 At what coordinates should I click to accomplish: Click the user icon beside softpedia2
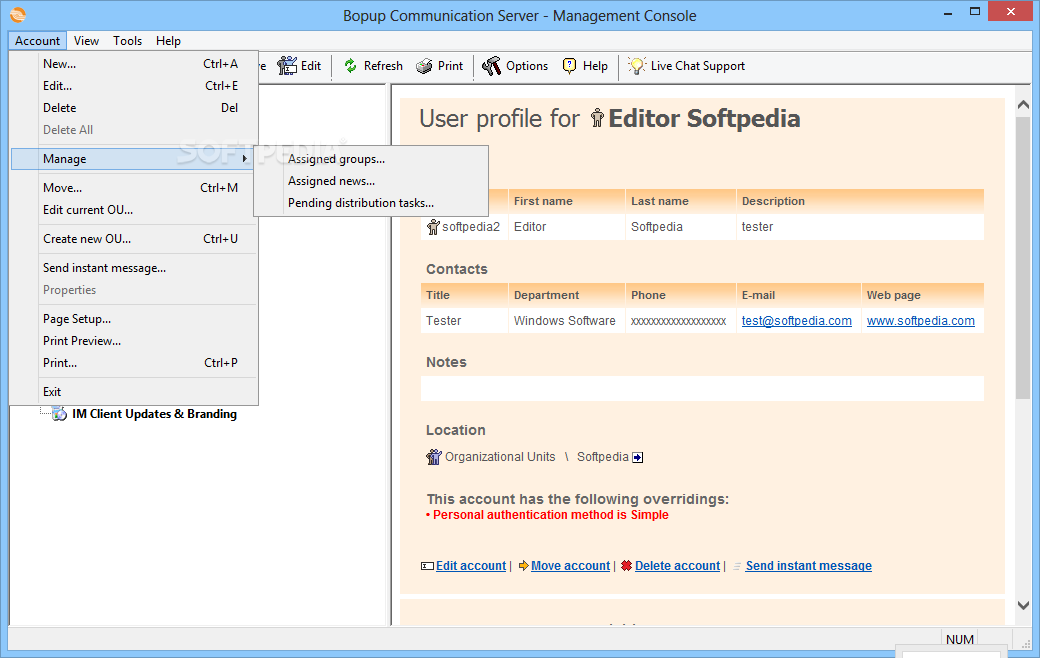[x=433, y=227]
